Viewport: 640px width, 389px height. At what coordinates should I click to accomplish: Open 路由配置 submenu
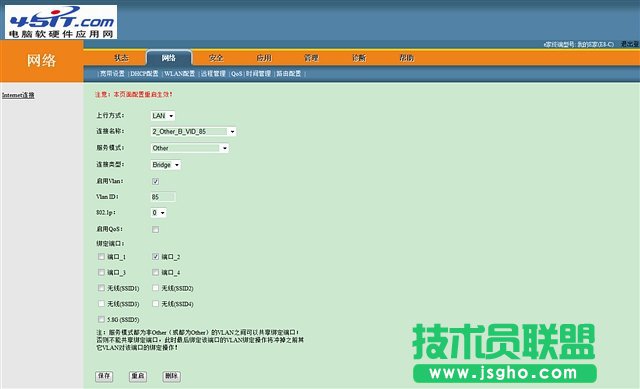pyautogui.click(x=289, y=73)
